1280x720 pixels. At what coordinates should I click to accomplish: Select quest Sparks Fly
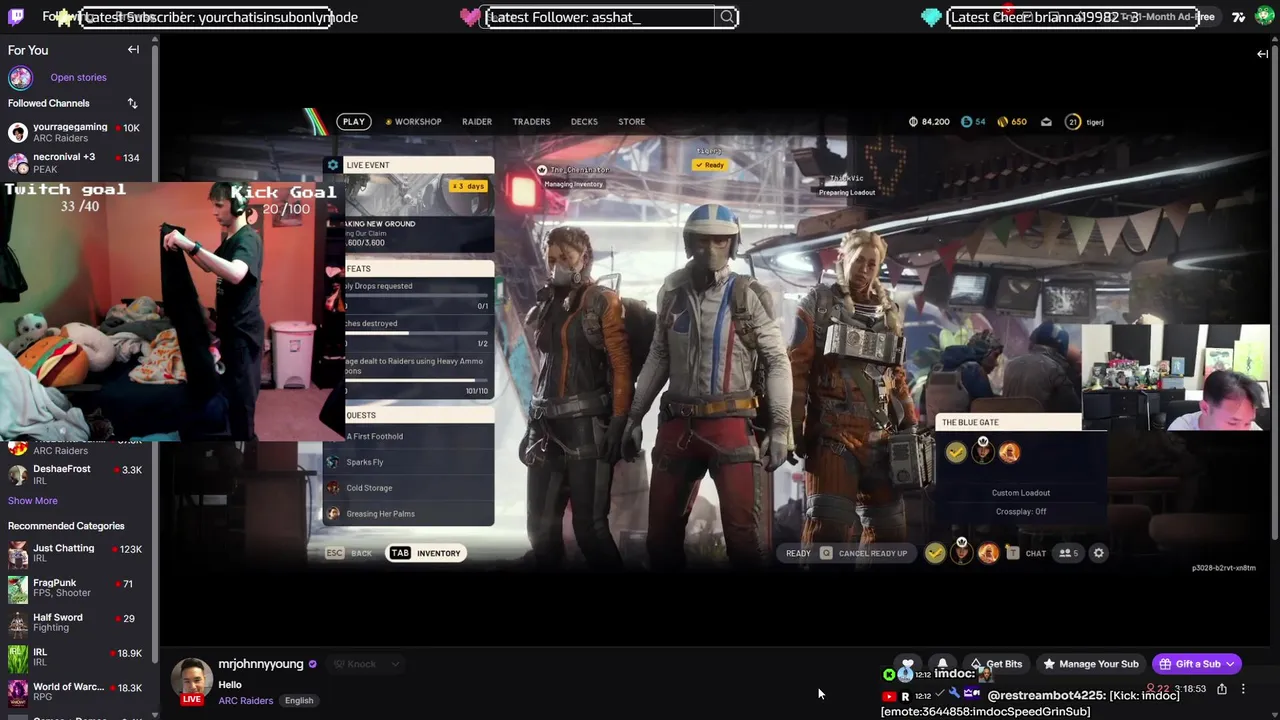[x=410, y=462]
